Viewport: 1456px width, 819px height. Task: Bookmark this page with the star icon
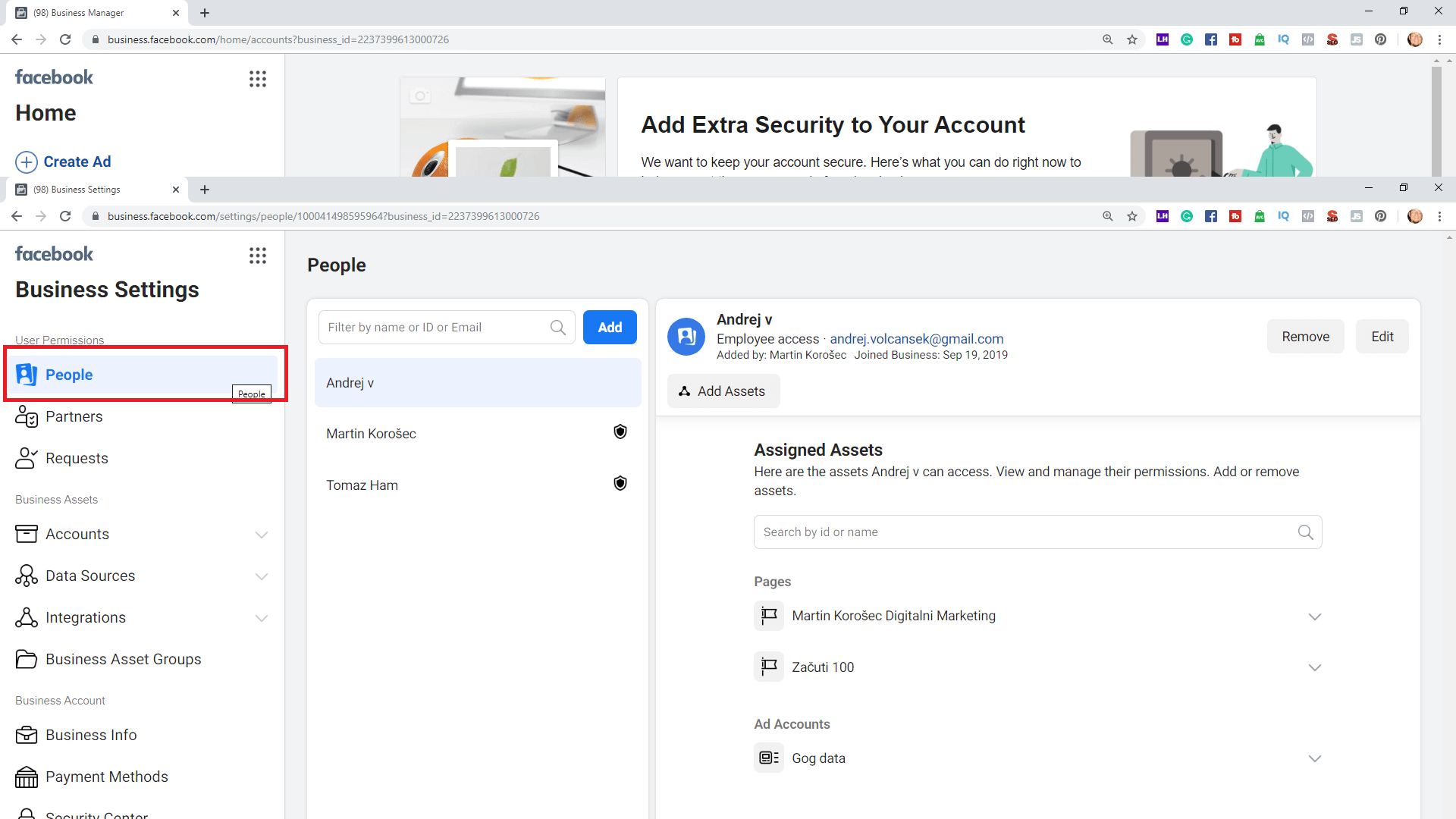[1132, 216]
